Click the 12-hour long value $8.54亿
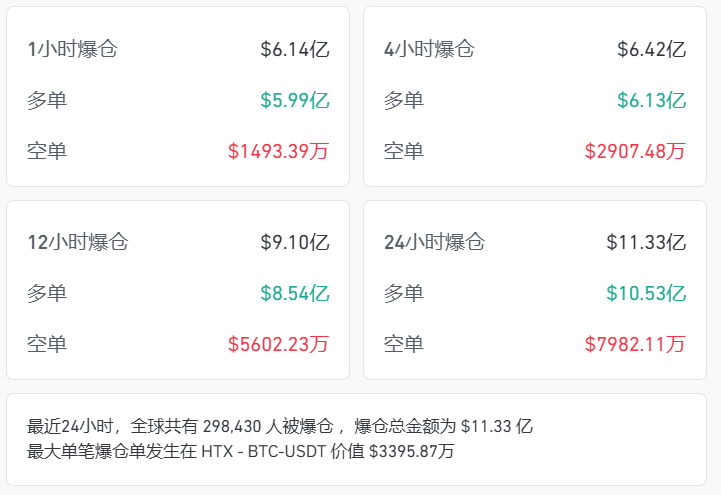Screen dimensions: 721x495 coord(294,293)
